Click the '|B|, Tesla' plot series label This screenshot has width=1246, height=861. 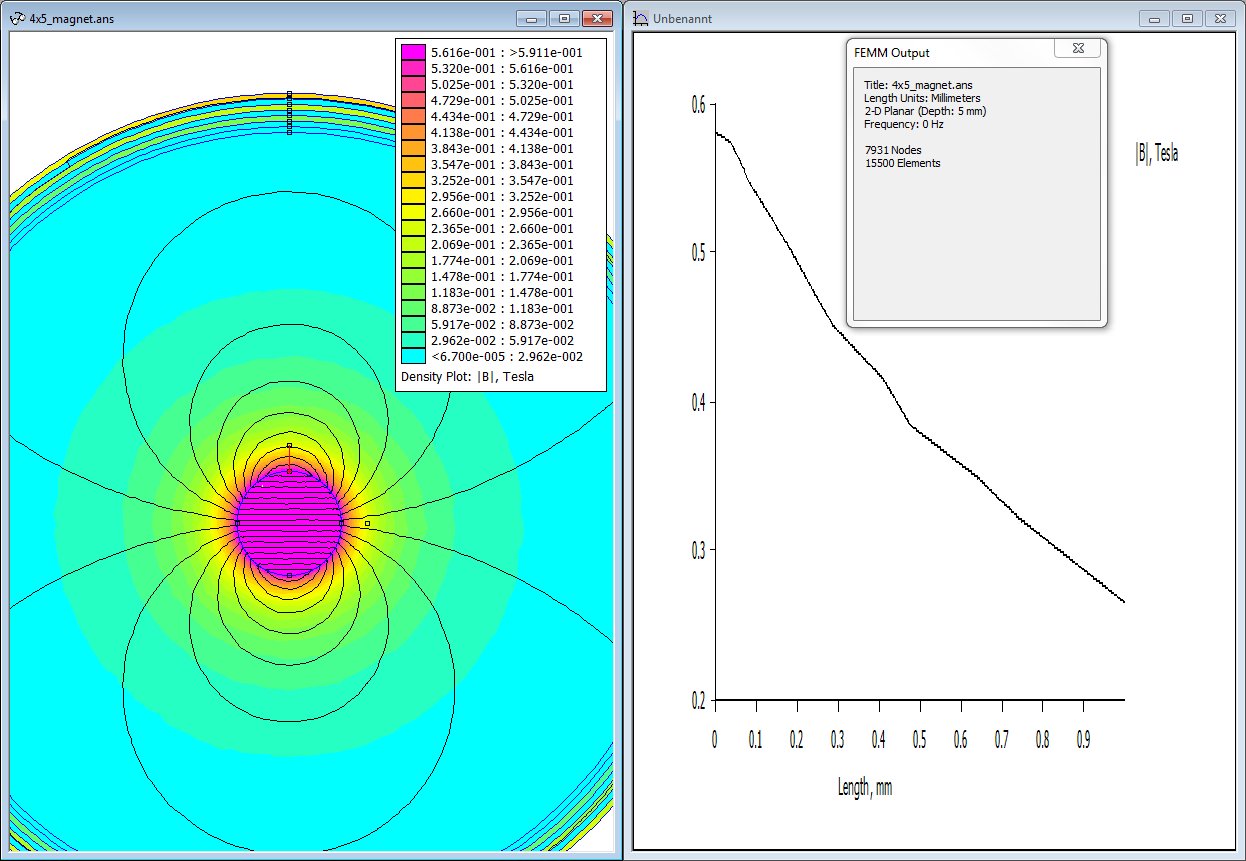[x=1156, y=154]
